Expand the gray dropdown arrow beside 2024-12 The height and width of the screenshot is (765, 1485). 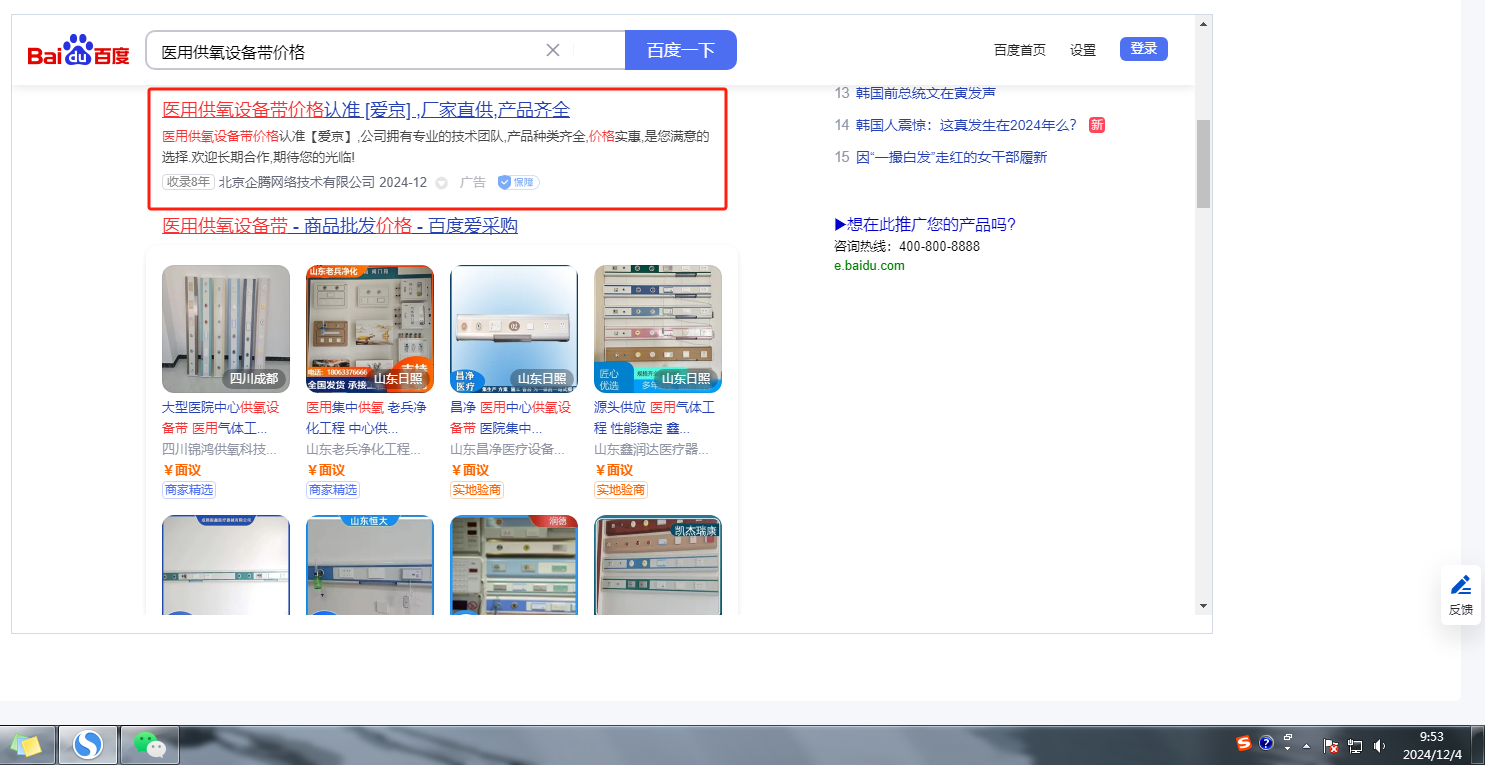[x=441, y=183]
